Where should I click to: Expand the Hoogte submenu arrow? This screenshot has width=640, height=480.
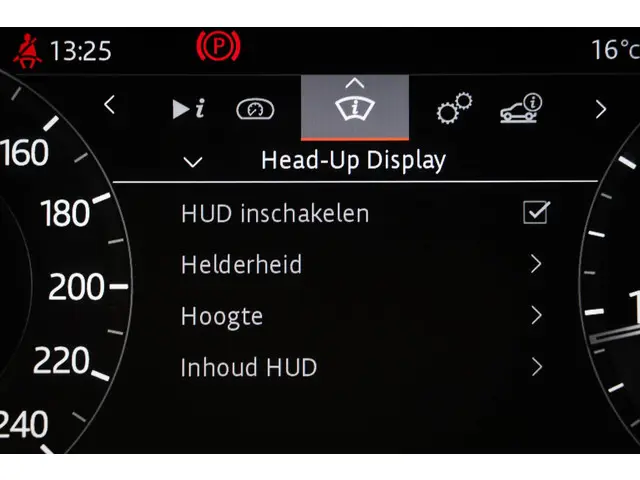tap(536, 315)
